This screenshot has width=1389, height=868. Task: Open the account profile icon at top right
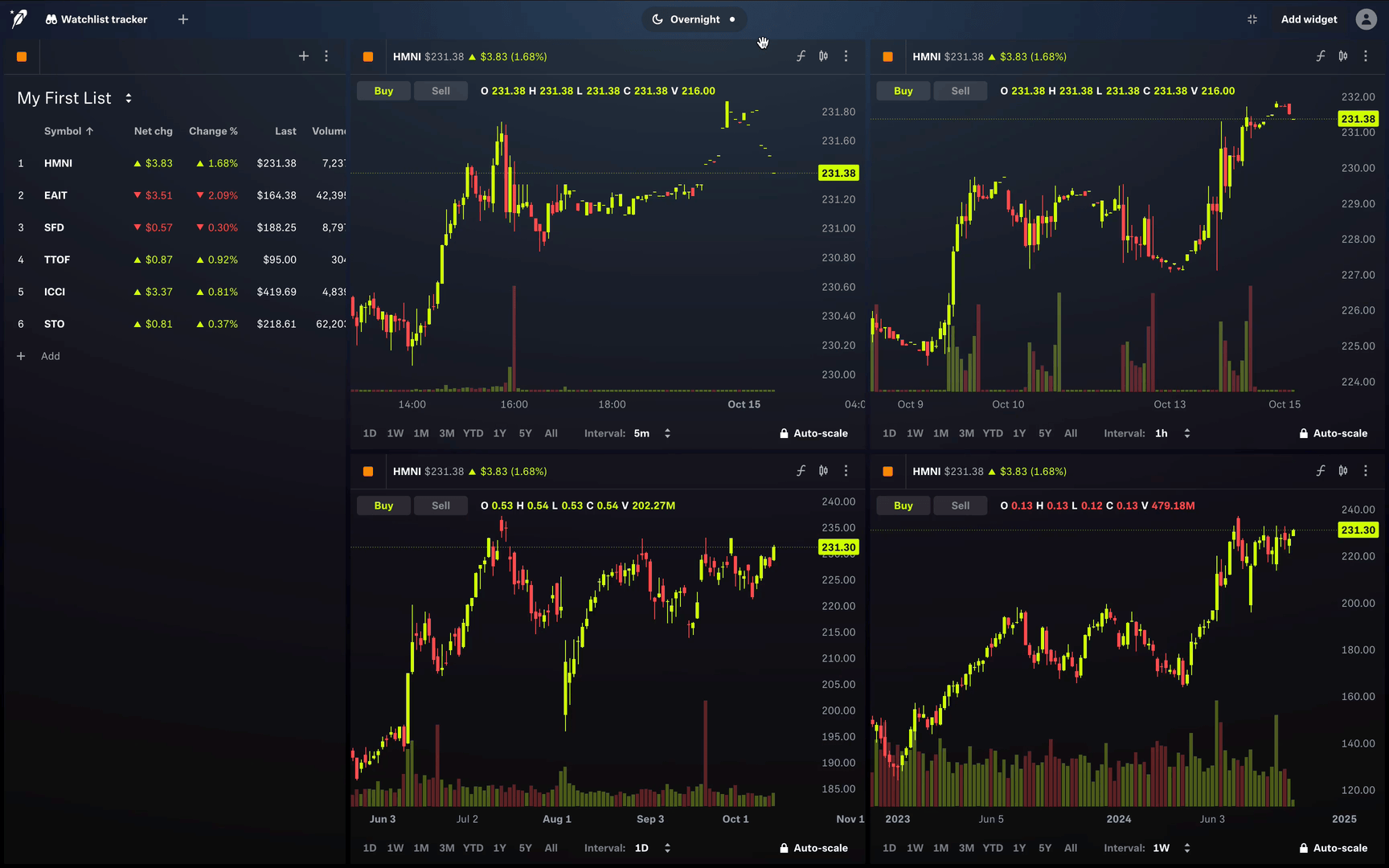coord(1366,18)
